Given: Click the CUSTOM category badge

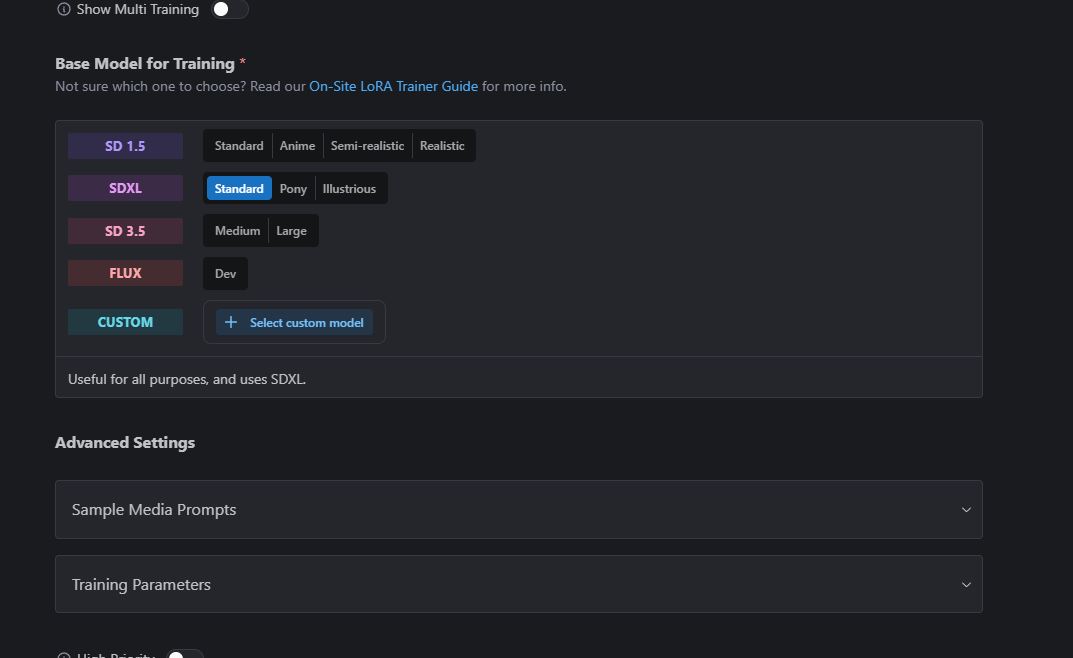Looking at the screenshot, I should (x=125, y=322).
